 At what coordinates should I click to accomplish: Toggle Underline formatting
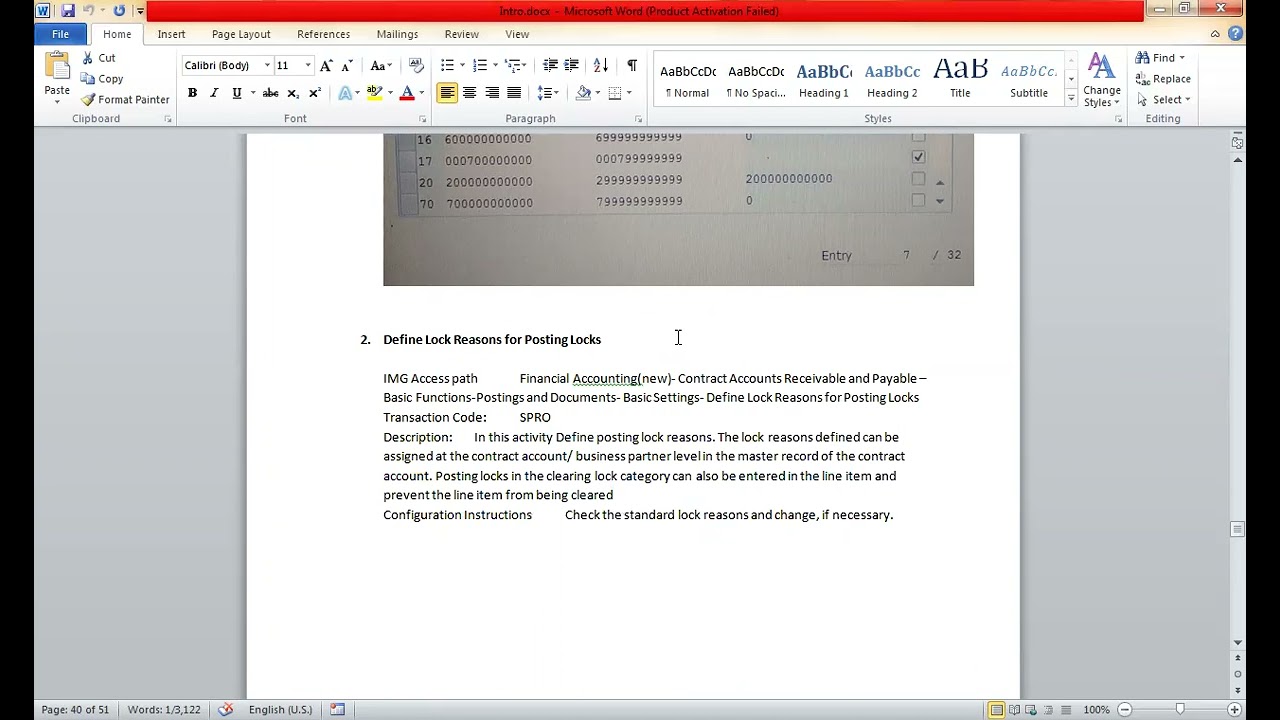click(x=237, y=93)
